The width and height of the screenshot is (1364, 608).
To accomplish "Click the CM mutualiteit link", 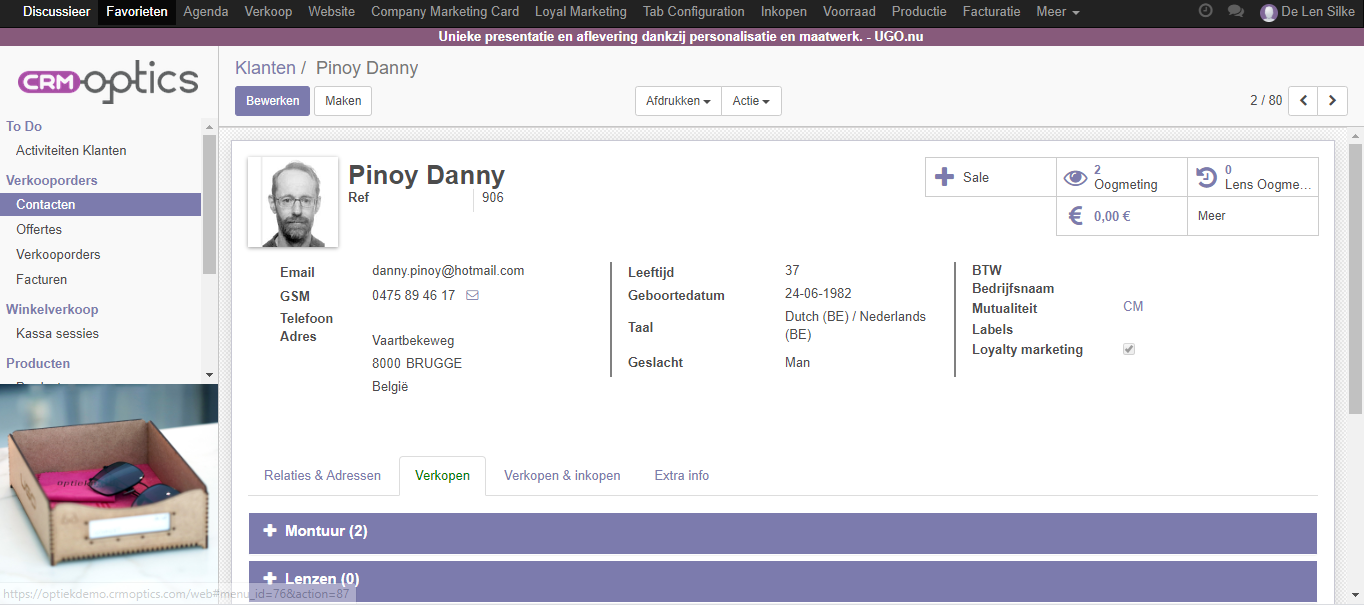I will (x=1133, y=307).
